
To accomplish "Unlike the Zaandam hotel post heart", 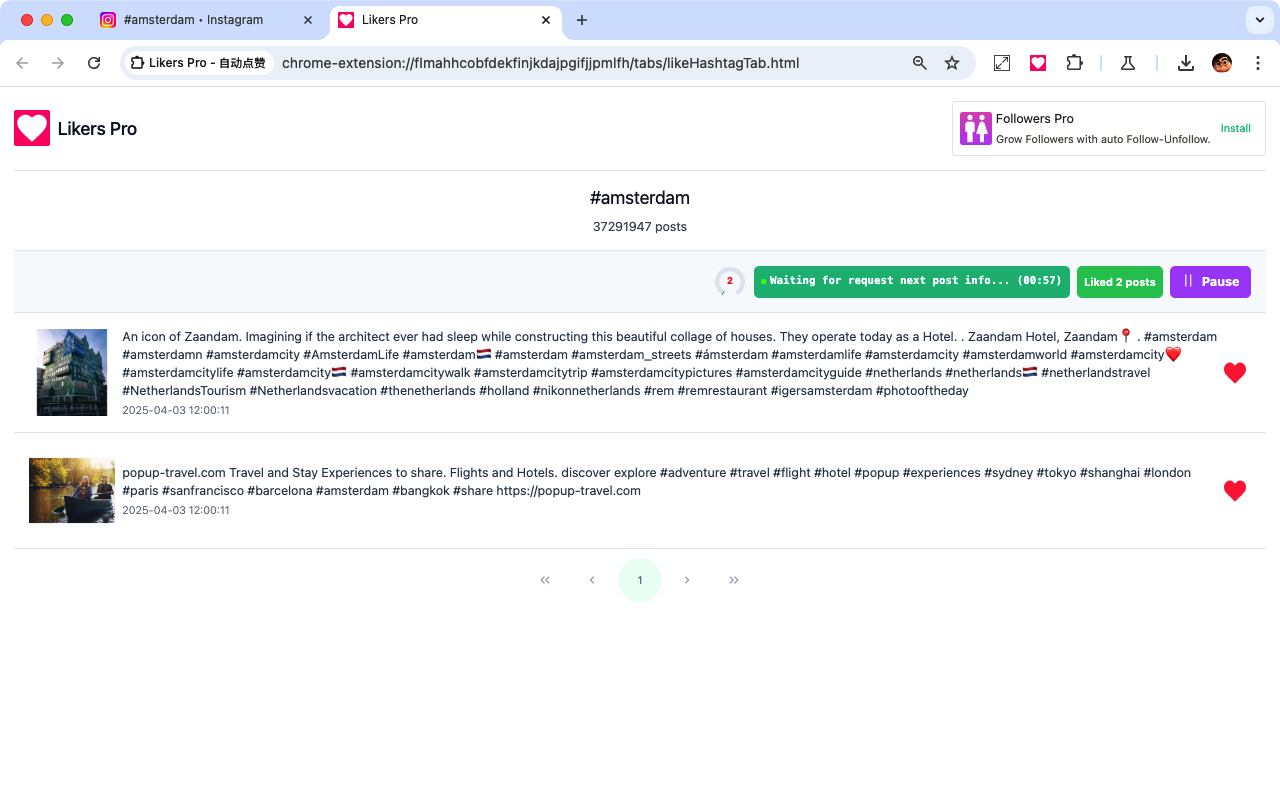I will pyautogui.click(x=1235, y=373).
